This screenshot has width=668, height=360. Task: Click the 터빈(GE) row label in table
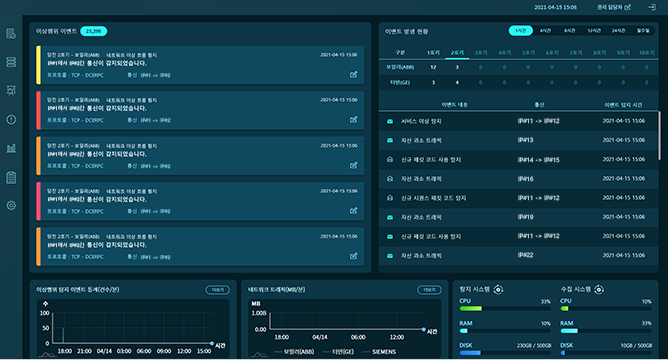(x=400, y=83)
